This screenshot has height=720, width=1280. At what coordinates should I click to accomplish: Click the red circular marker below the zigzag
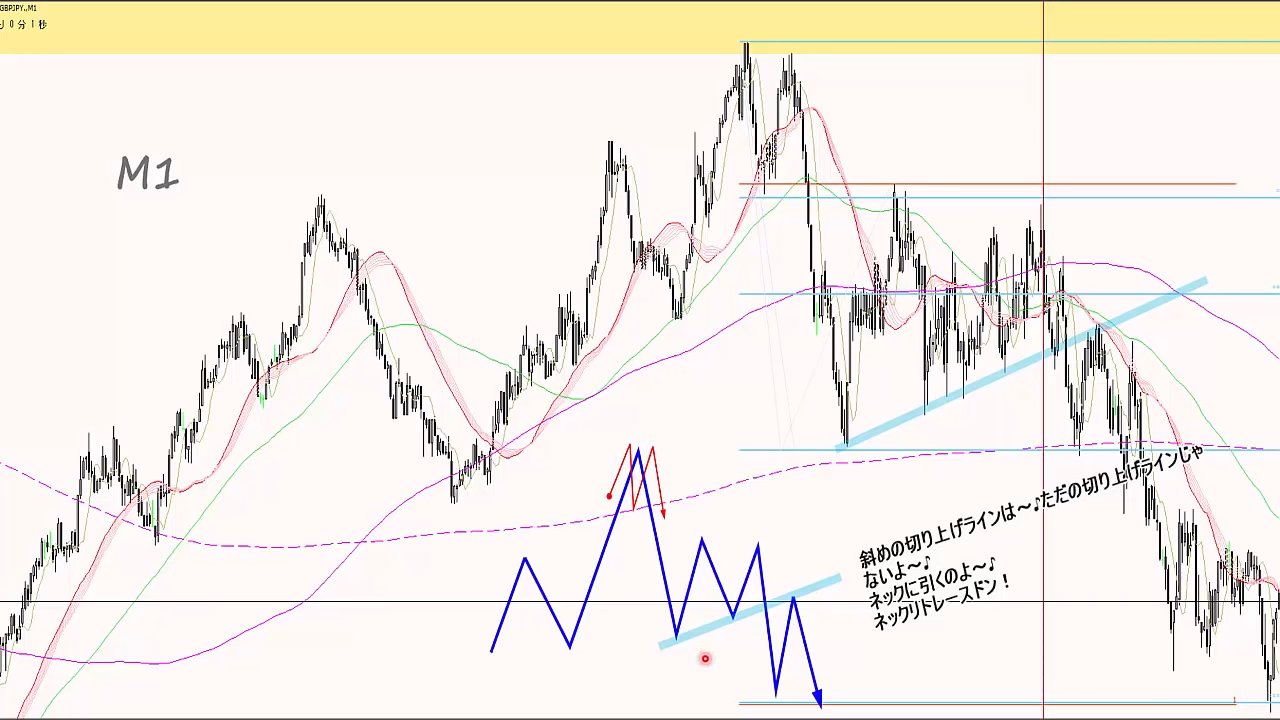[x=705, y=658]
